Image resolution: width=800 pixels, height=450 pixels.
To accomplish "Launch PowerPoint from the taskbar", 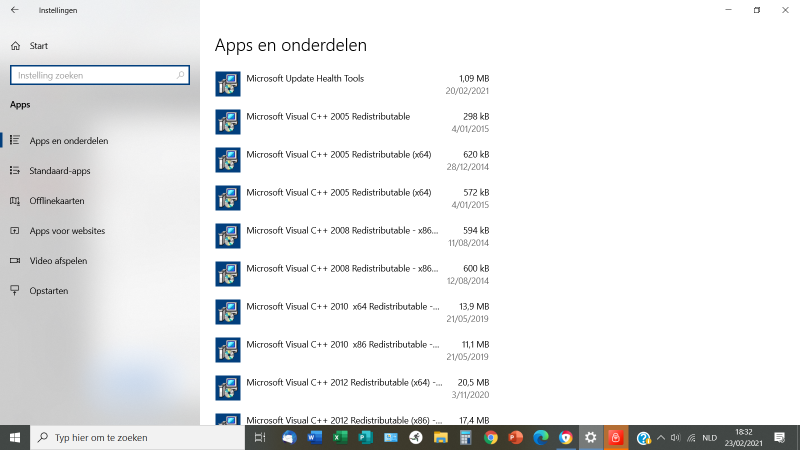I will coord(516,438).
